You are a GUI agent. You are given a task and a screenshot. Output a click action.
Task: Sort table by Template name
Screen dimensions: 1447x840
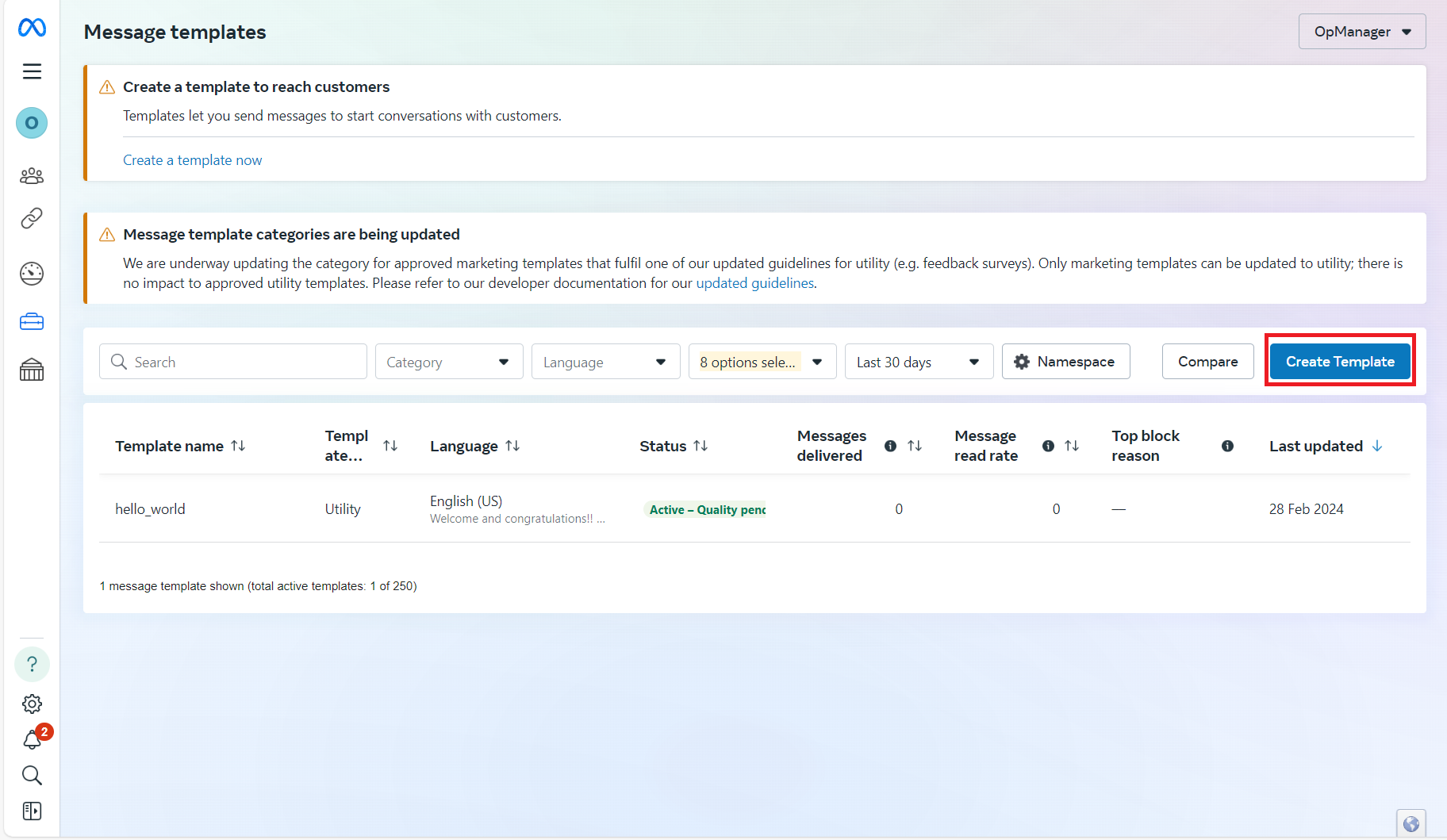click(238, 446)
